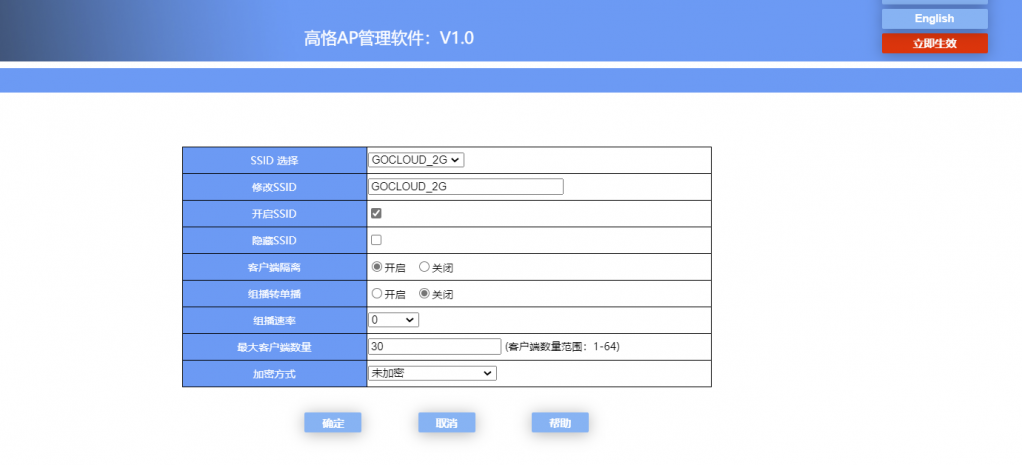This screenshot has width=1022, height=465.
Task: Click the 最大客户端数量 input field
Action: pos(434,346)
